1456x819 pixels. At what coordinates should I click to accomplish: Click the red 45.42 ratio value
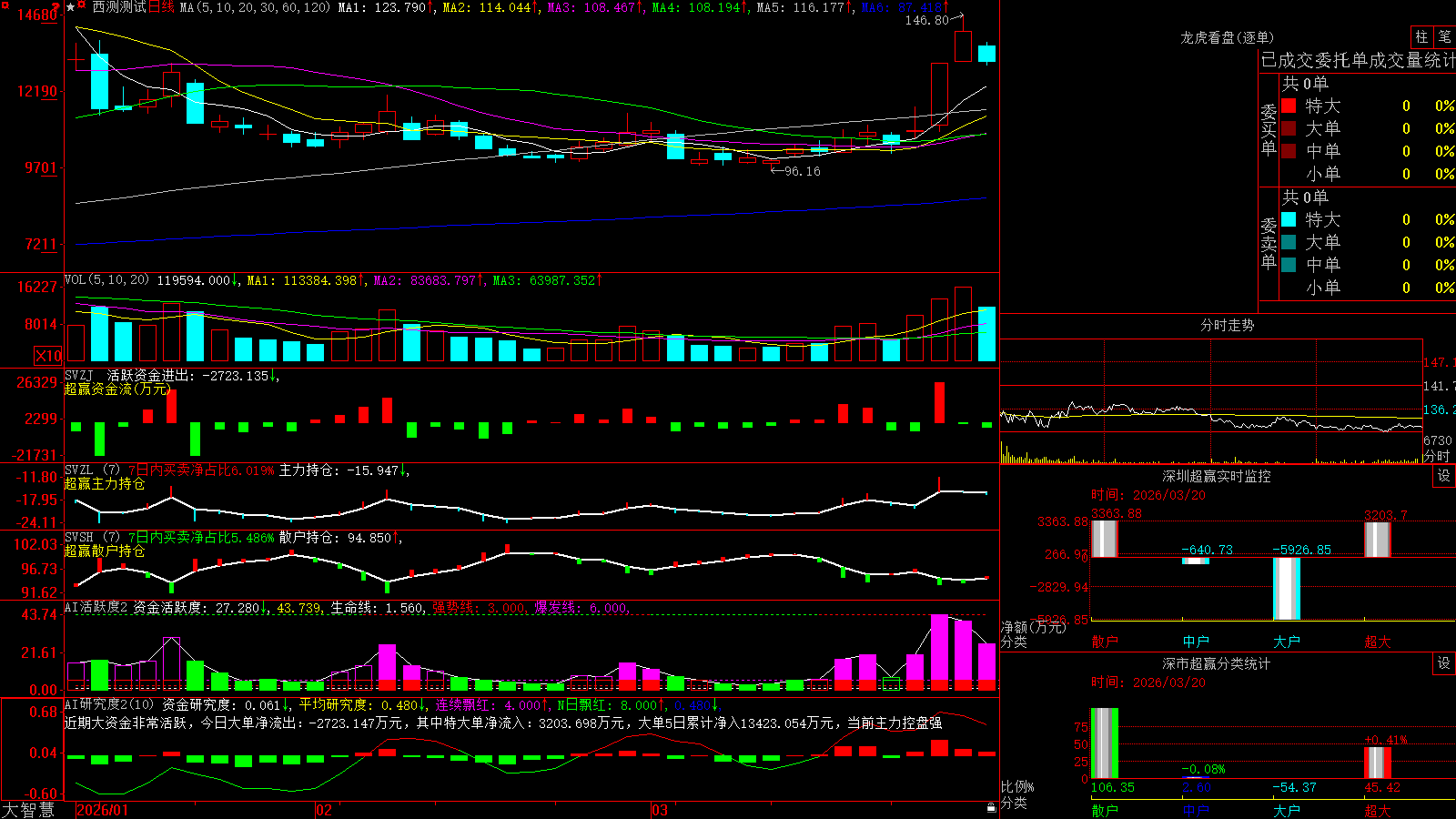coord(1381,787)
